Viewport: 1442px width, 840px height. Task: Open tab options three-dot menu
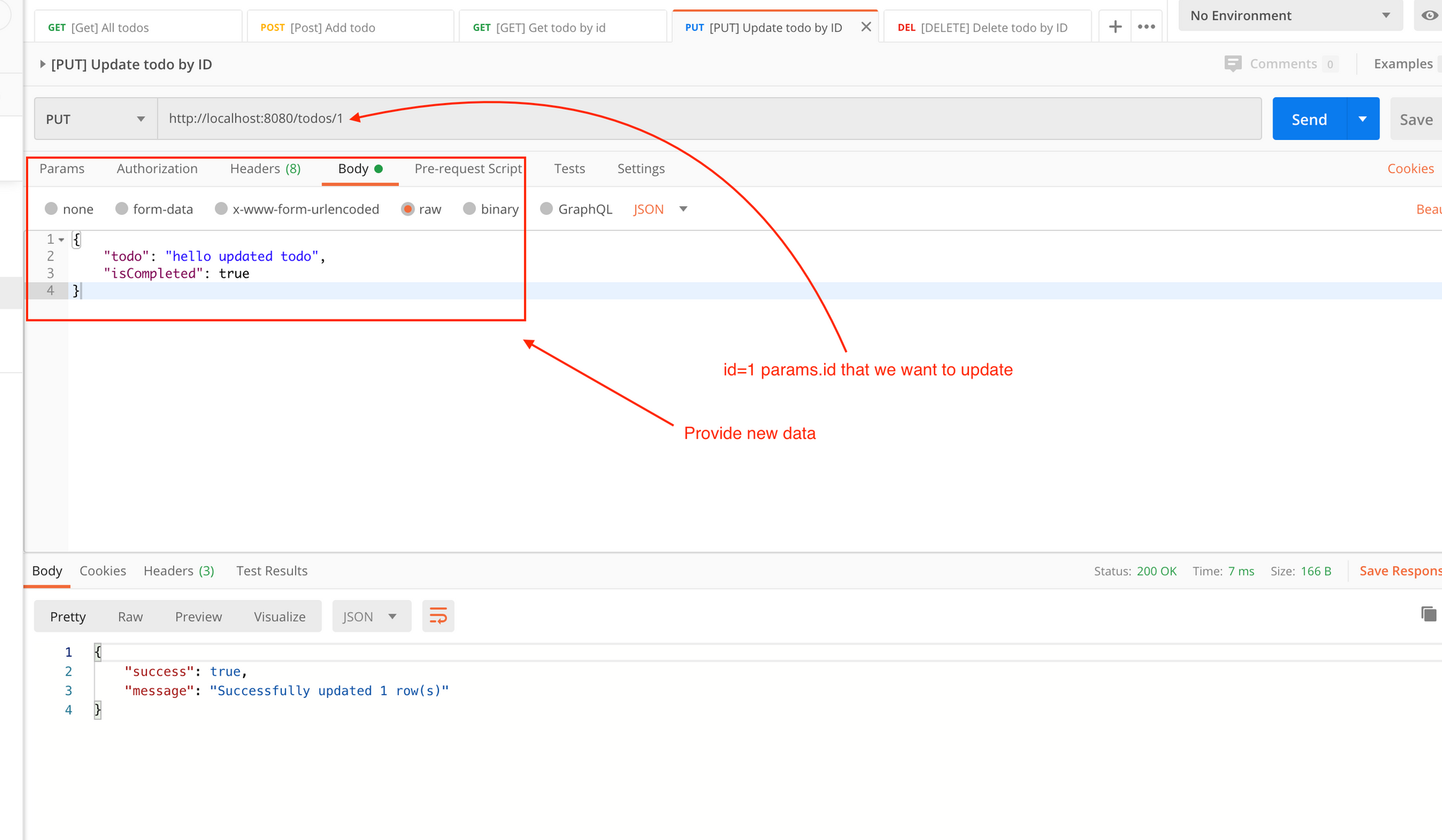coord(1146,27)
